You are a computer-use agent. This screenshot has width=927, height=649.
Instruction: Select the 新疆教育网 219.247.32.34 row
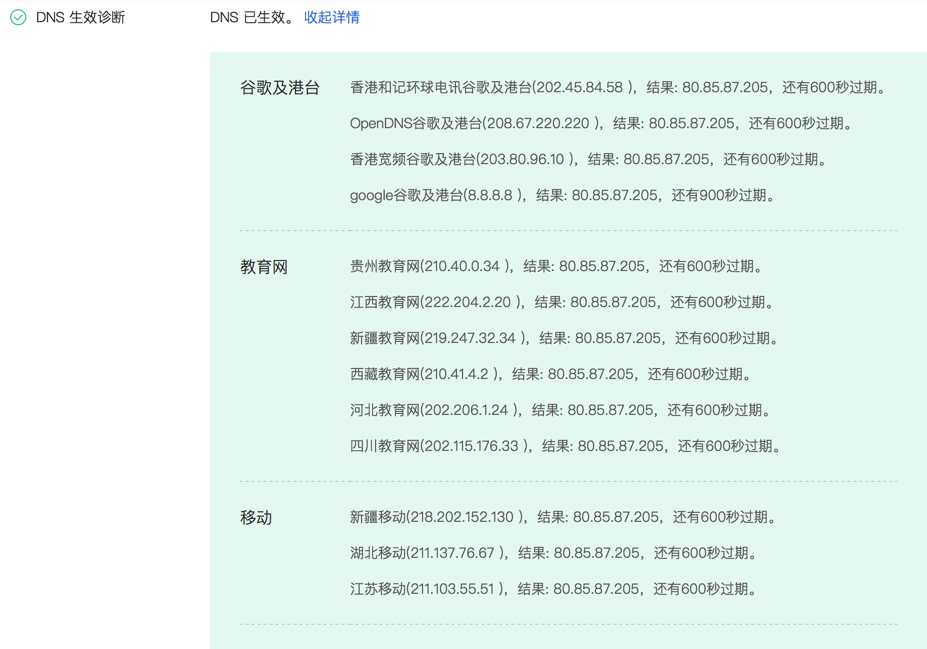tap(565, 339)
